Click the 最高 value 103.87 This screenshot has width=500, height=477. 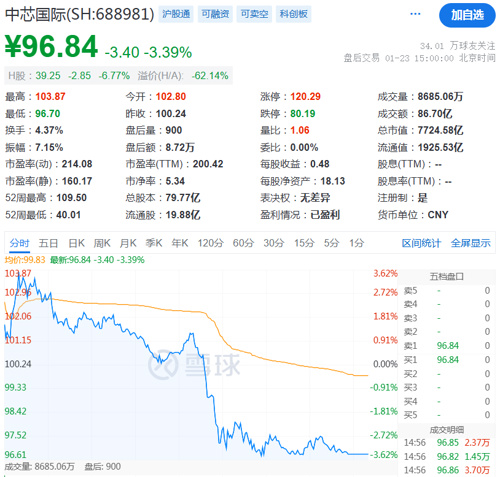[x=50, y=97]
